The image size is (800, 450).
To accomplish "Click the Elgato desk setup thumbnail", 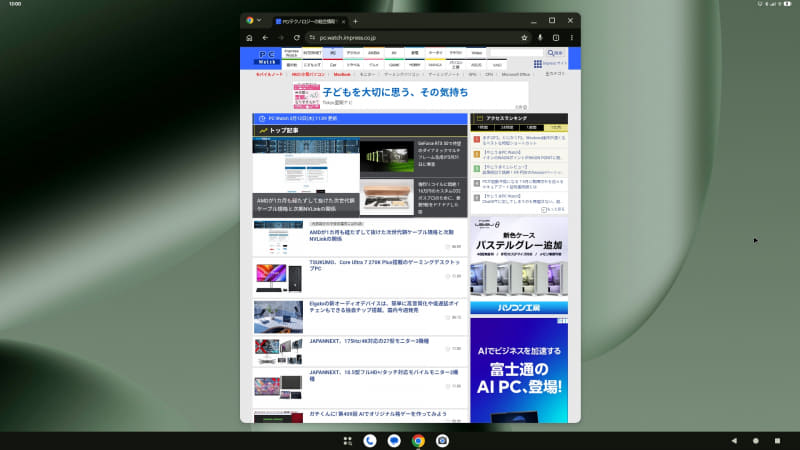I will [x=279, y=317].
